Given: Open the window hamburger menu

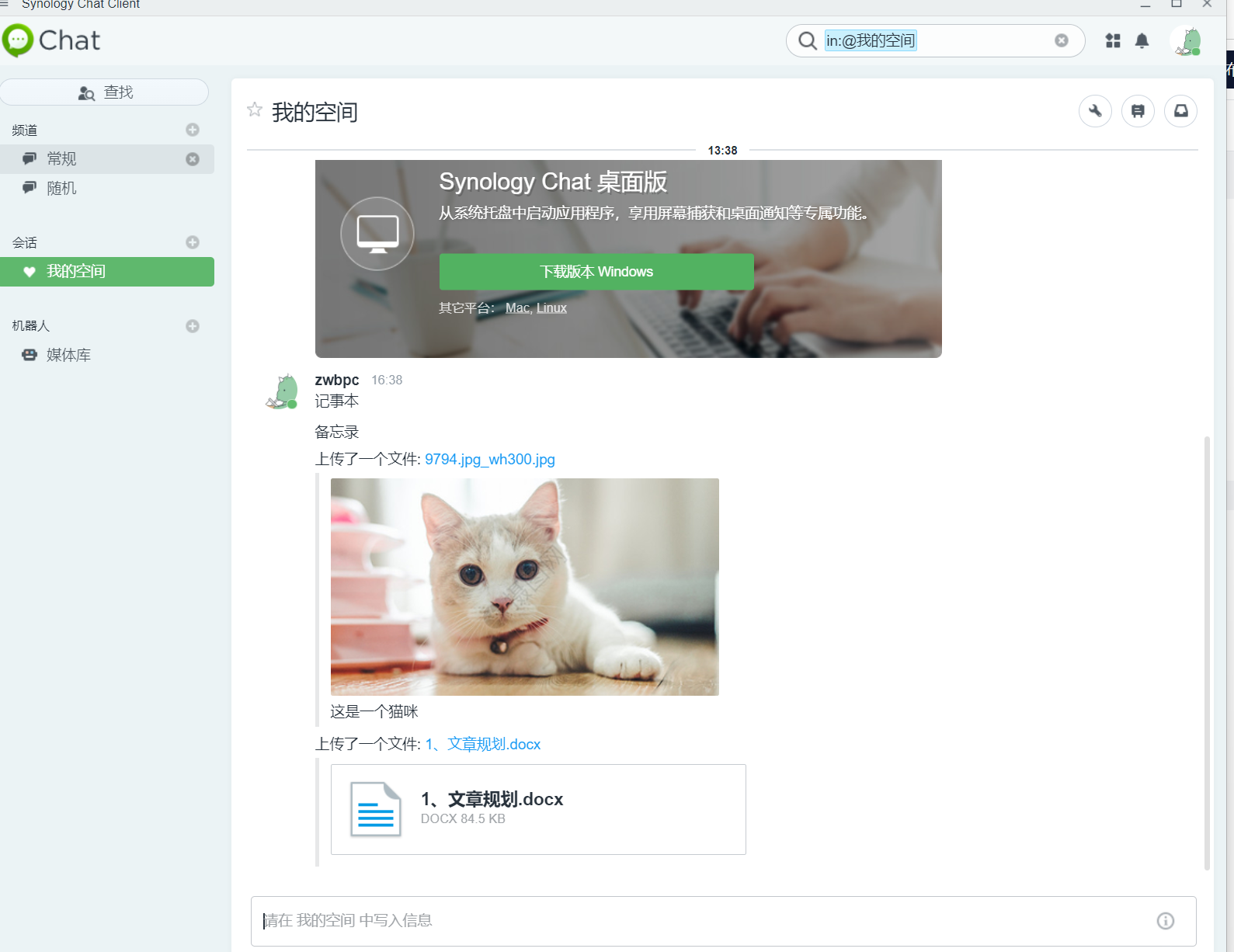Looking at the screenshot, I should [x=4, y=4].
